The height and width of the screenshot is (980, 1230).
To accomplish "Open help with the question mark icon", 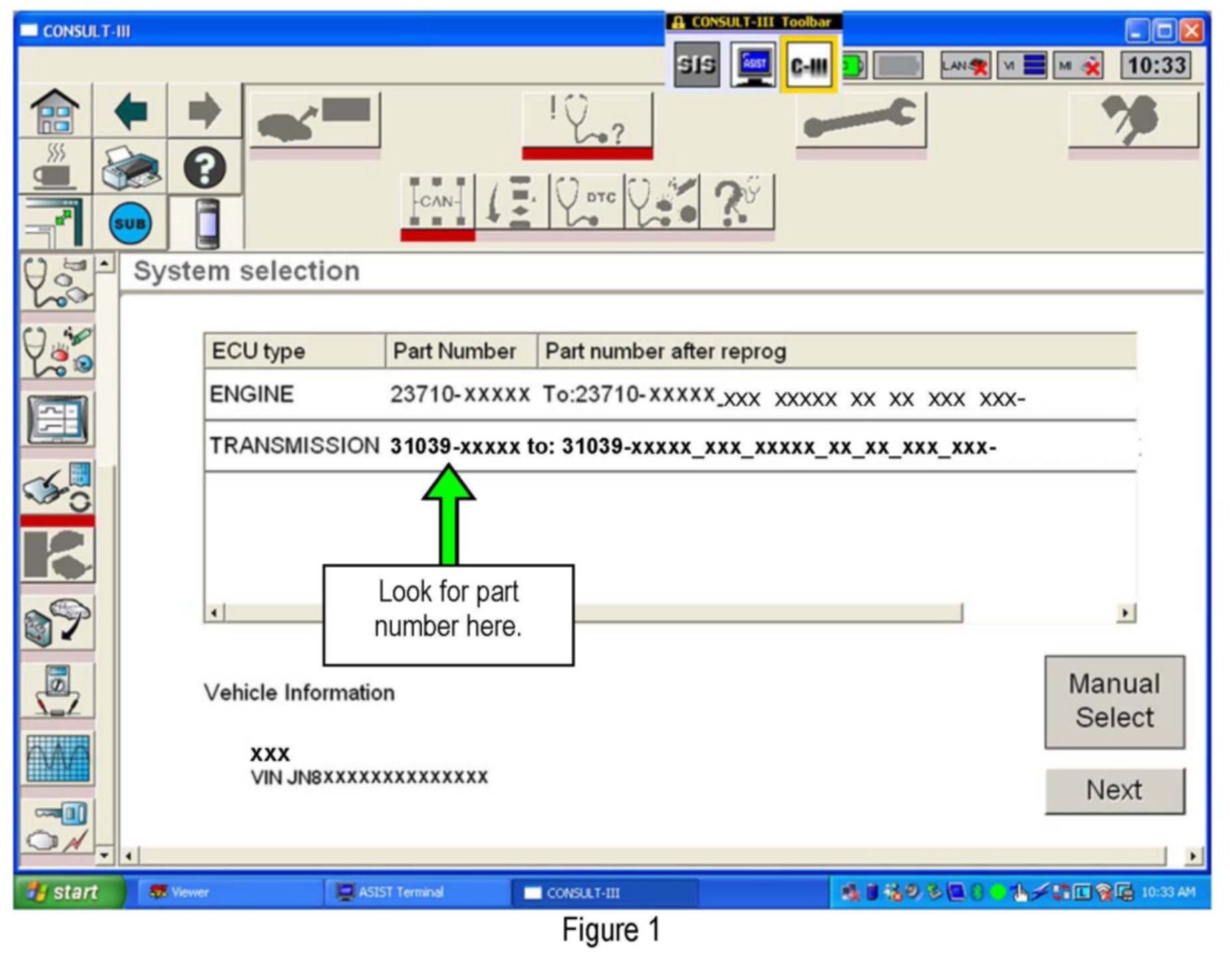I will point(204,168).
